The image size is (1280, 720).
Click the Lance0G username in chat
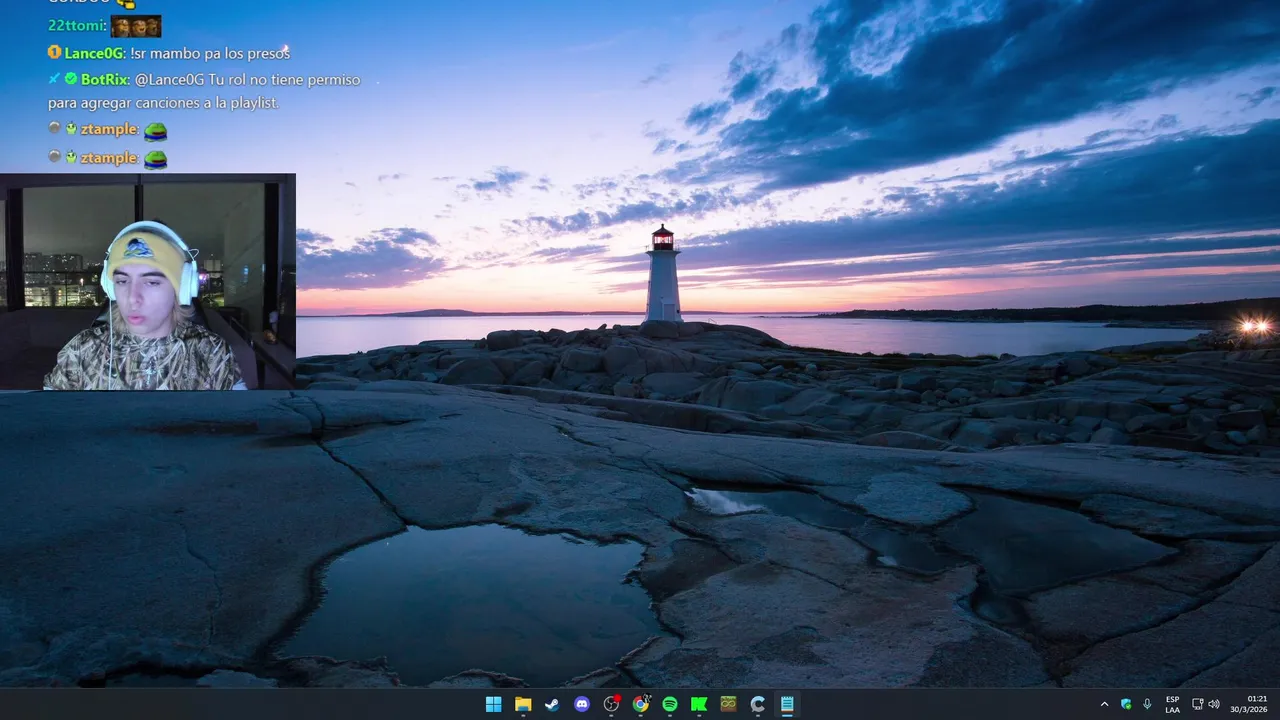coord(95,53)
